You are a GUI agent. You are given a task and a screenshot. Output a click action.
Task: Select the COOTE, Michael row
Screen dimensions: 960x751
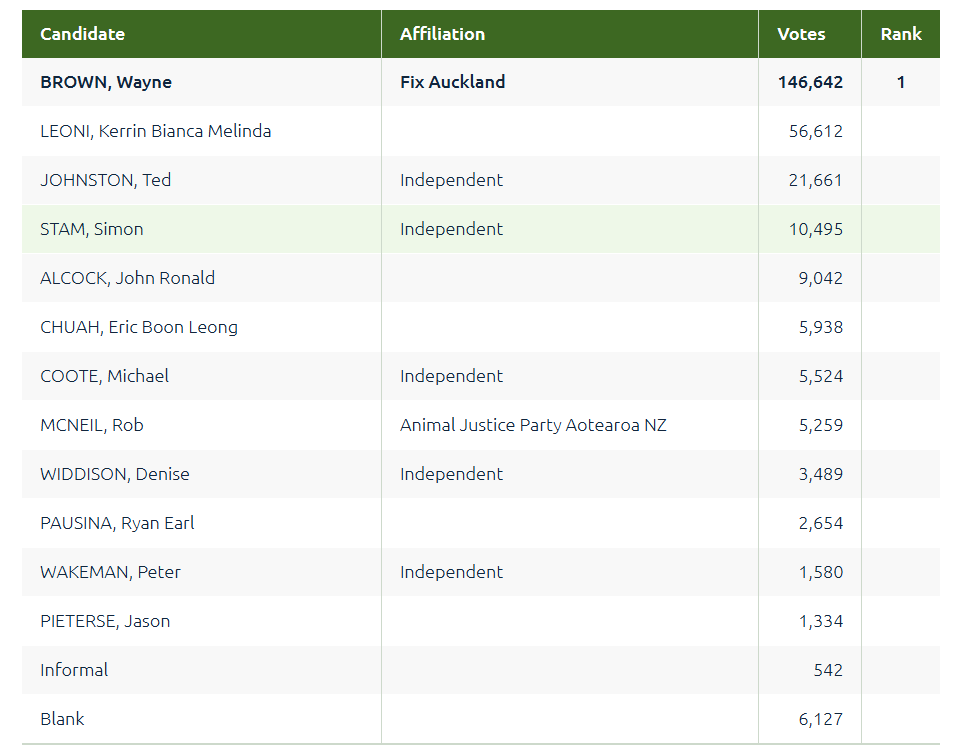[104, 376]
